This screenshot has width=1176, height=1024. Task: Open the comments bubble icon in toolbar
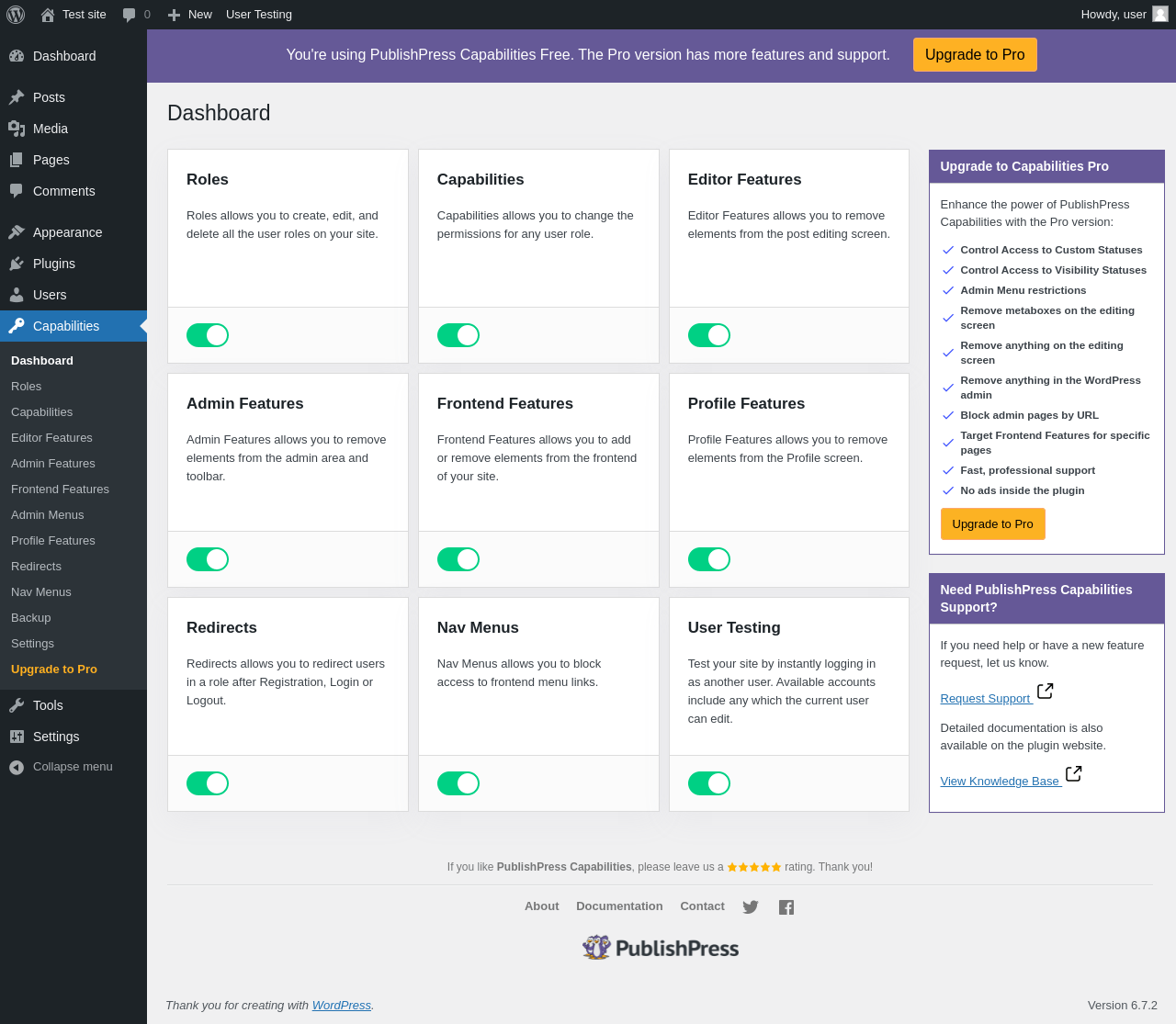click(130, 15)
